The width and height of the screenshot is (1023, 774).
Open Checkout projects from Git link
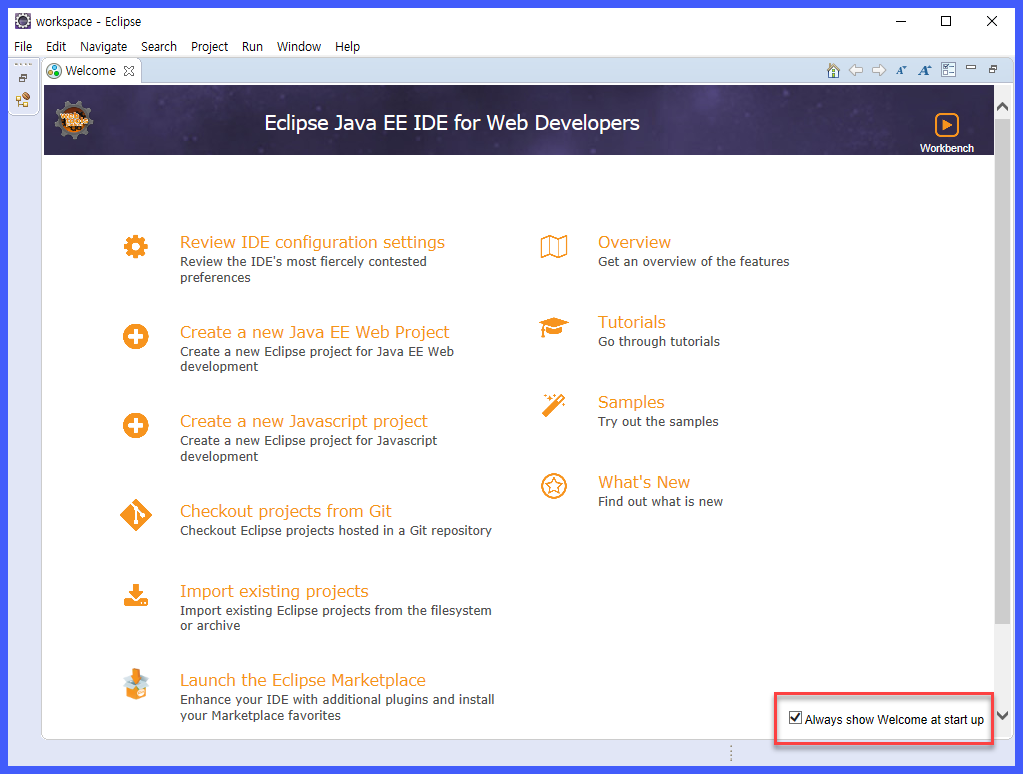pyautogui.click(x=286, y=511)
